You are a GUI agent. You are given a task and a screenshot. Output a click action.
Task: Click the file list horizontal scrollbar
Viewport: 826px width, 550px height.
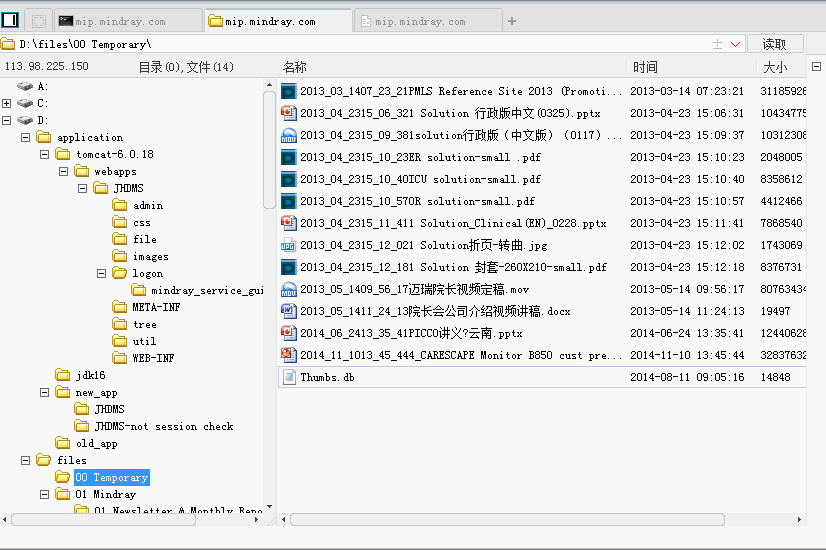(x=507, y=519)
